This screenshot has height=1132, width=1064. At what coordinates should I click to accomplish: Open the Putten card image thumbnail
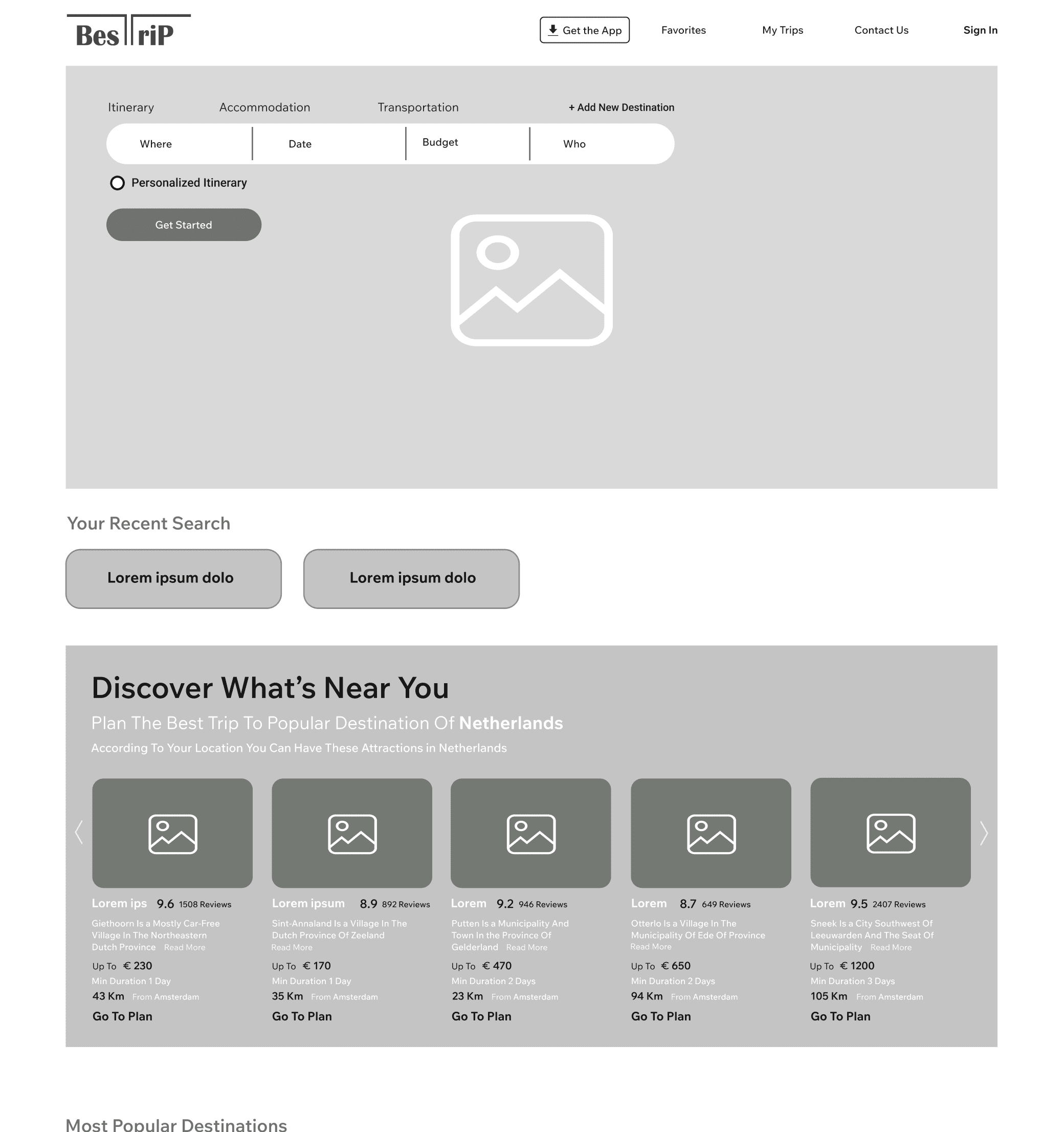tap(530, 834)
